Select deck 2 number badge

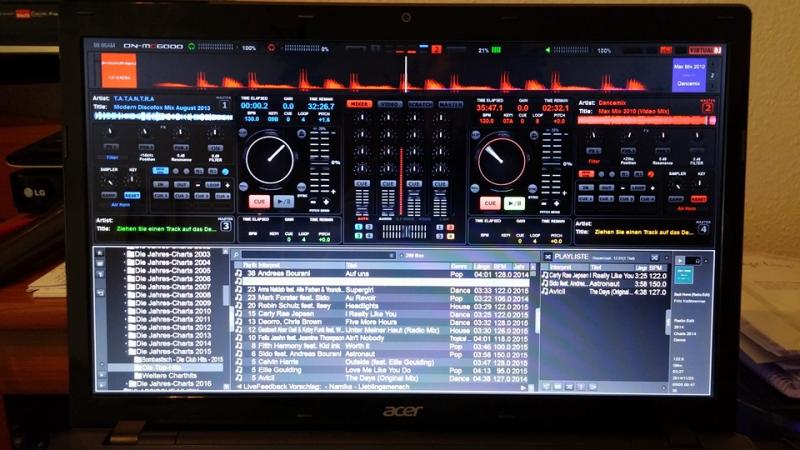pos(708,108)
